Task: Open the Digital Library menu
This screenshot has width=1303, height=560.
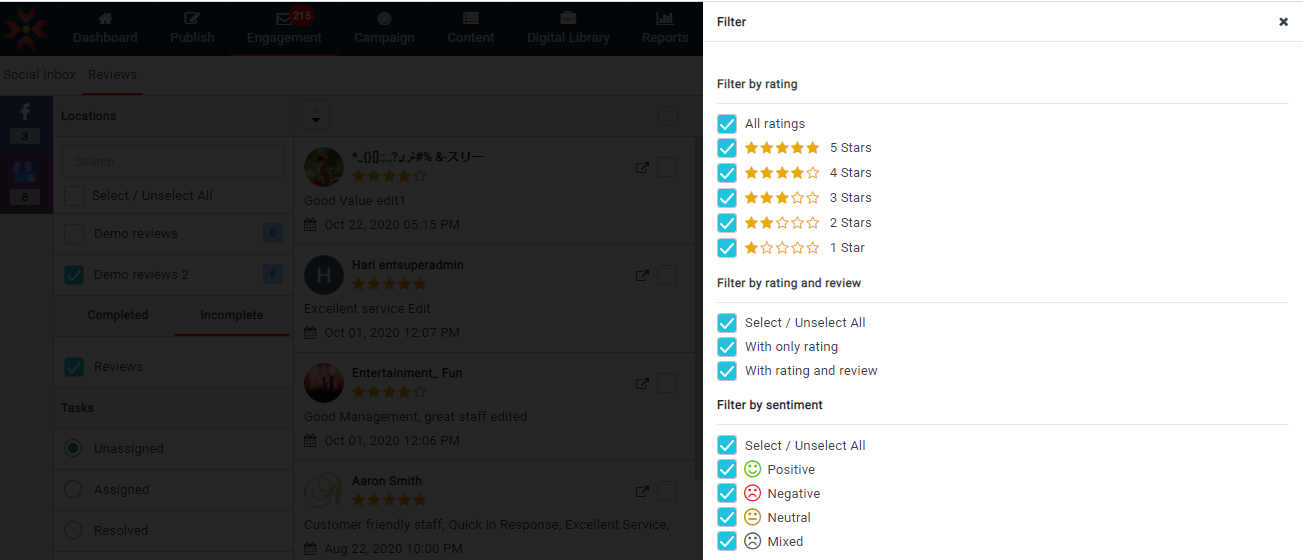Action: tap(568, 28)
